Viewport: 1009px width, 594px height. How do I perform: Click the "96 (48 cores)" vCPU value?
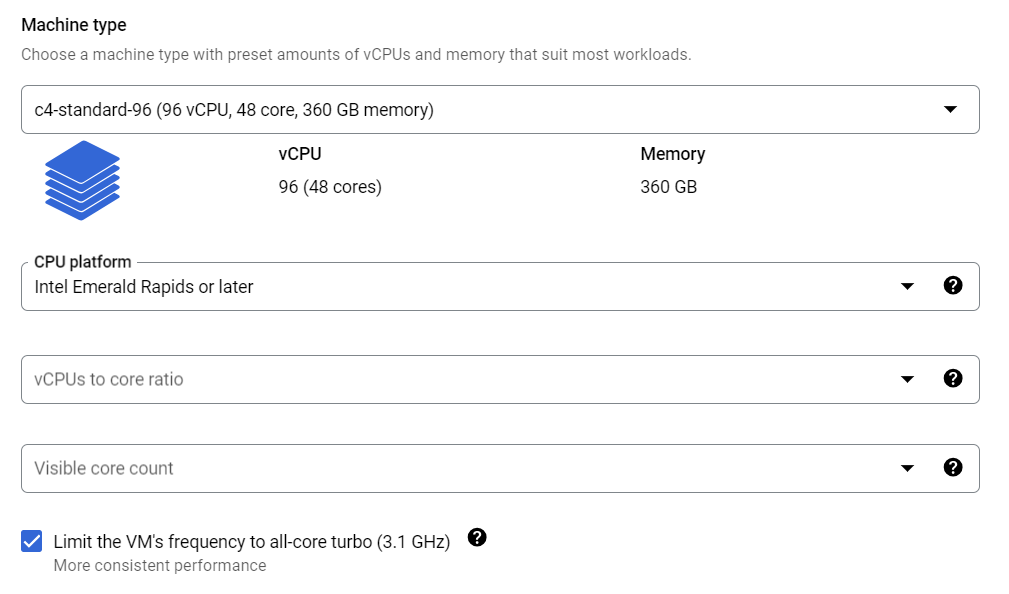[x=330, y=187]
